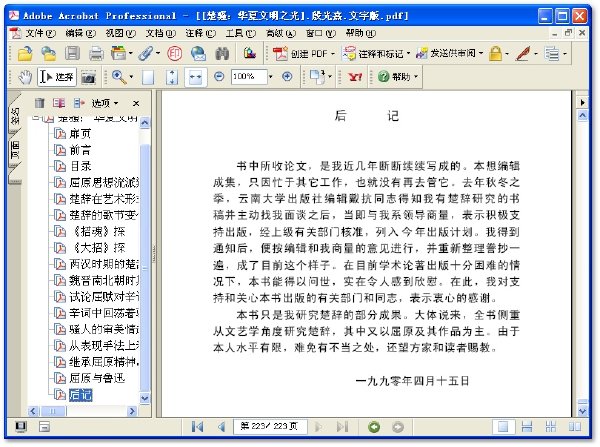Click the Sign pen icon
The height and width of the screenshot is (447, 600).
click(x=523, y=54)
